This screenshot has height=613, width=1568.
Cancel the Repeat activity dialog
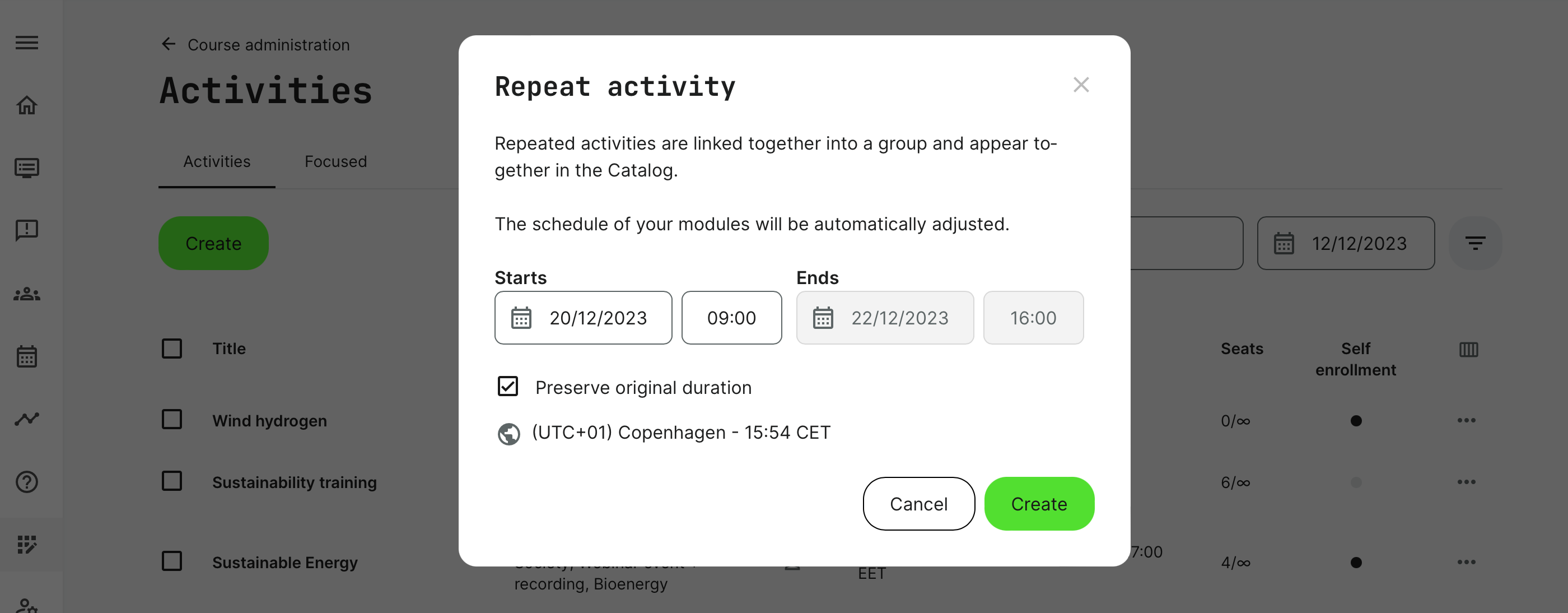[918, 504]
